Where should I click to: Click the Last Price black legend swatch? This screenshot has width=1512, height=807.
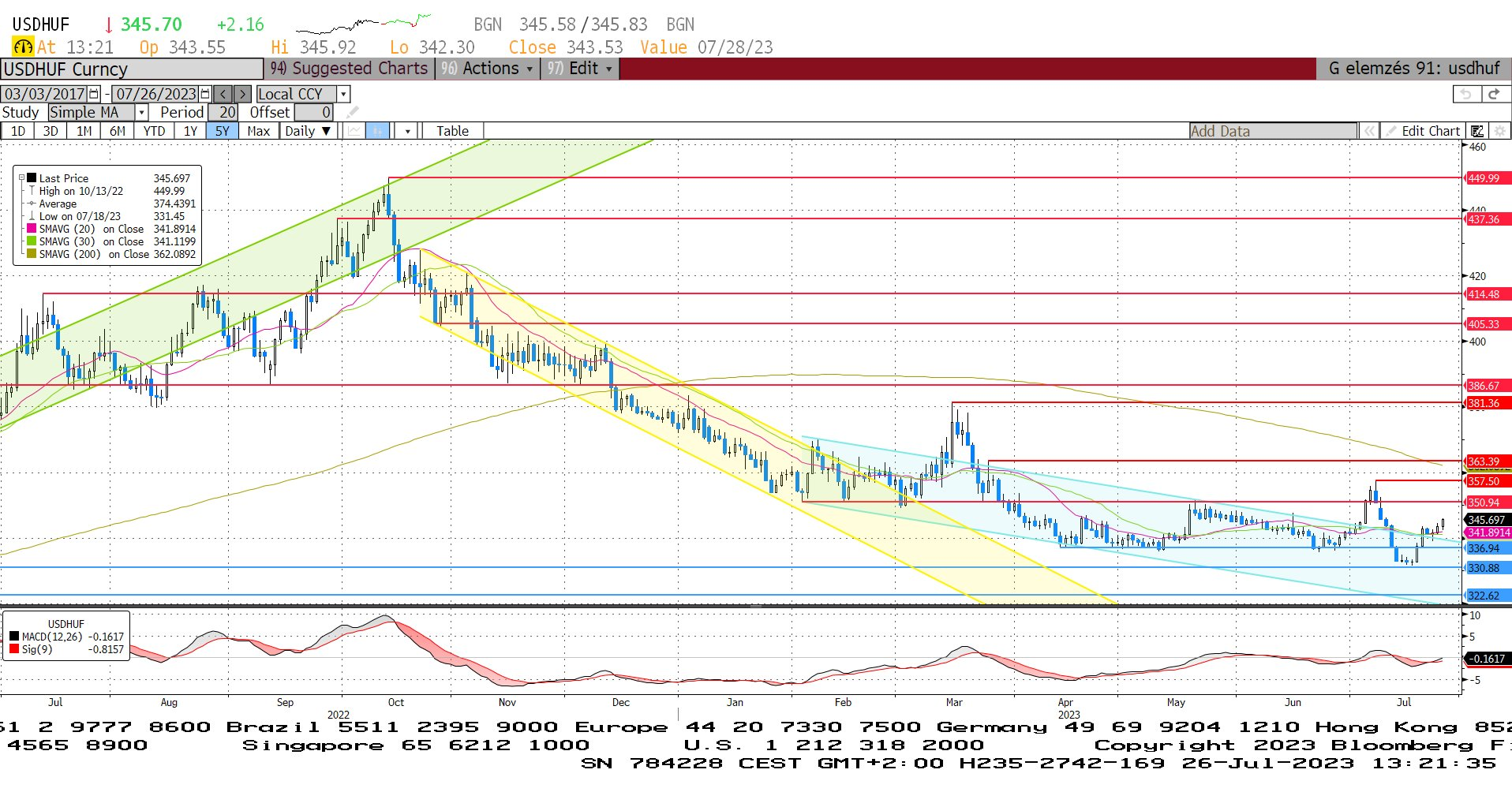coord(32,178)
